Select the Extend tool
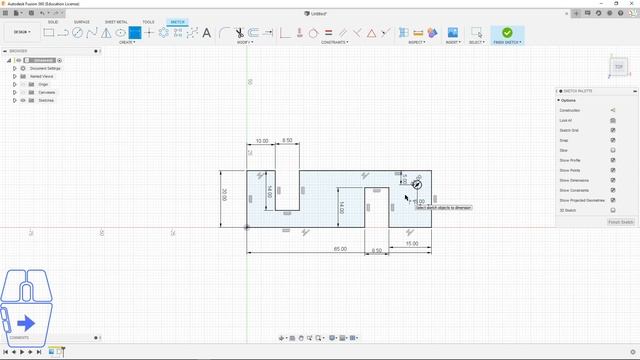640x360 pixels. (x=268, y=33)
